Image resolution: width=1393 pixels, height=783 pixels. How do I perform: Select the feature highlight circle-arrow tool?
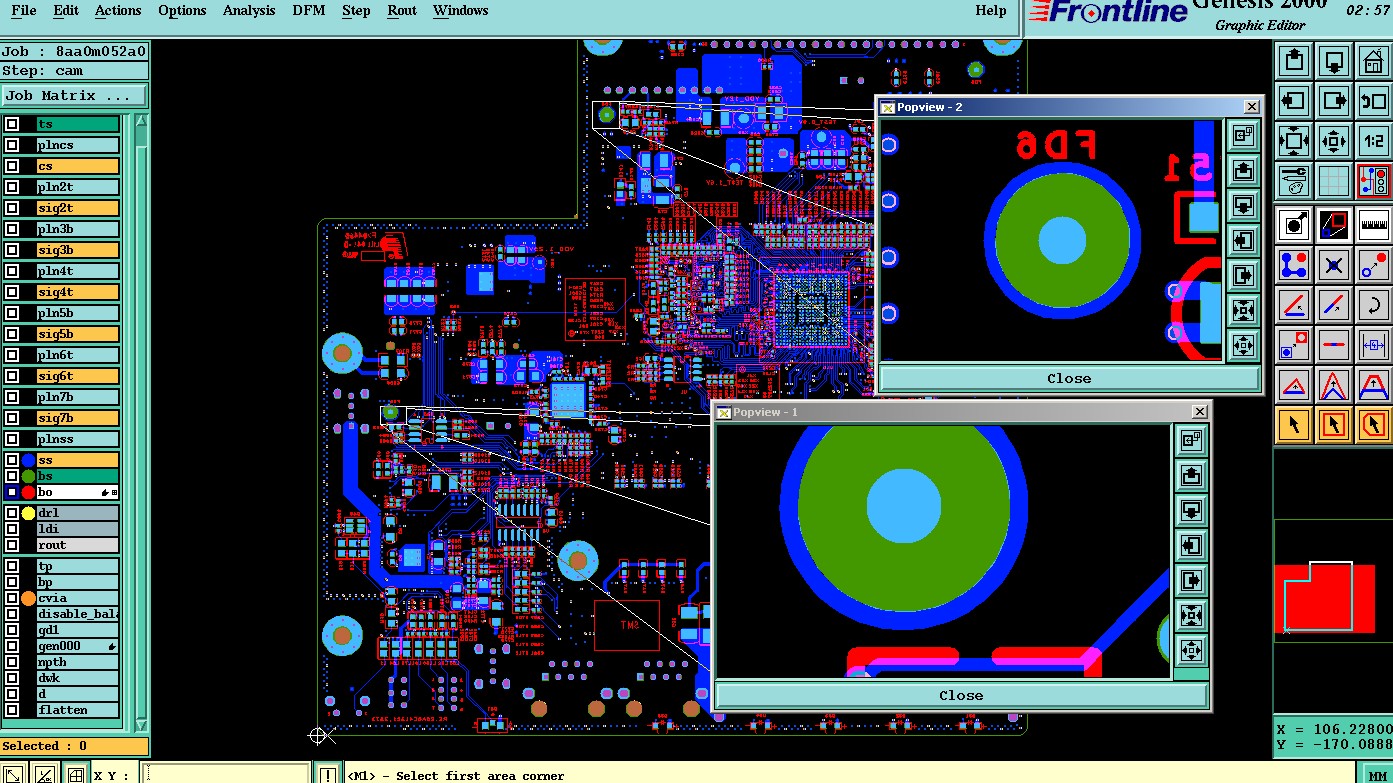tap(1294, 224)
